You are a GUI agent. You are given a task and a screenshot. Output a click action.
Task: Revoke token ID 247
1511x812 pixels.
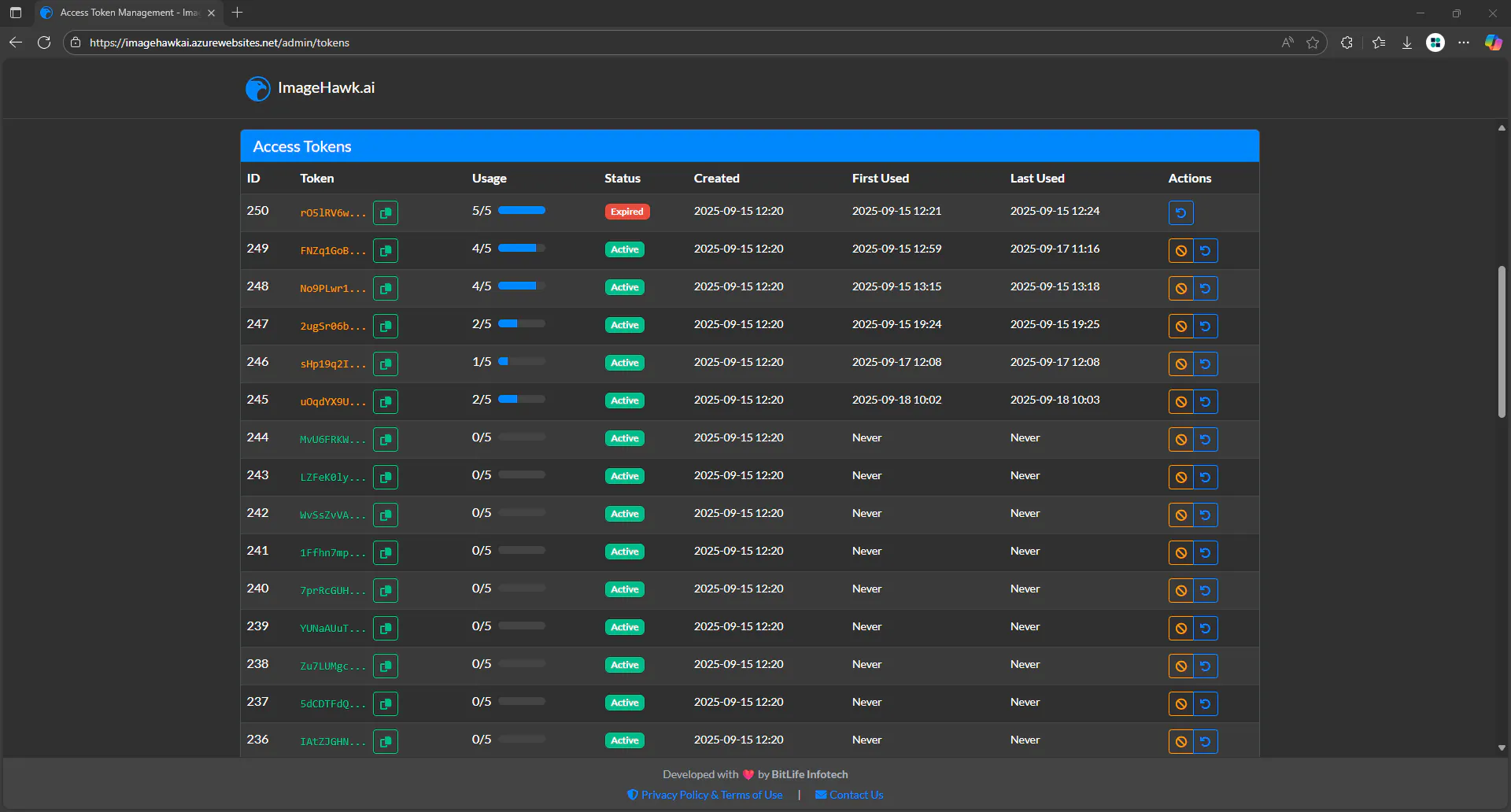(x=1180, y=326)
